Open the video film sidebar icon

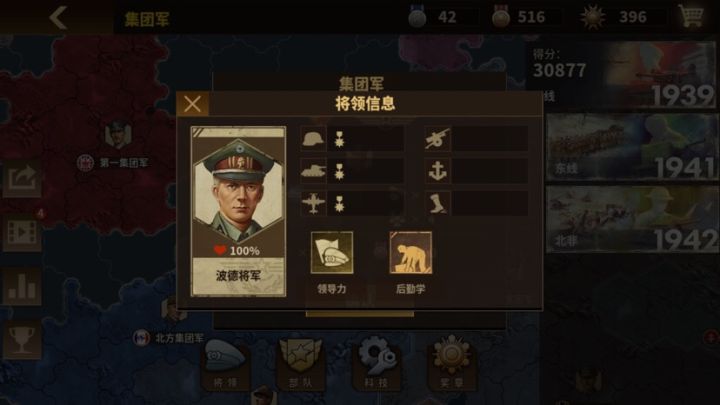[x=22, y=233]
